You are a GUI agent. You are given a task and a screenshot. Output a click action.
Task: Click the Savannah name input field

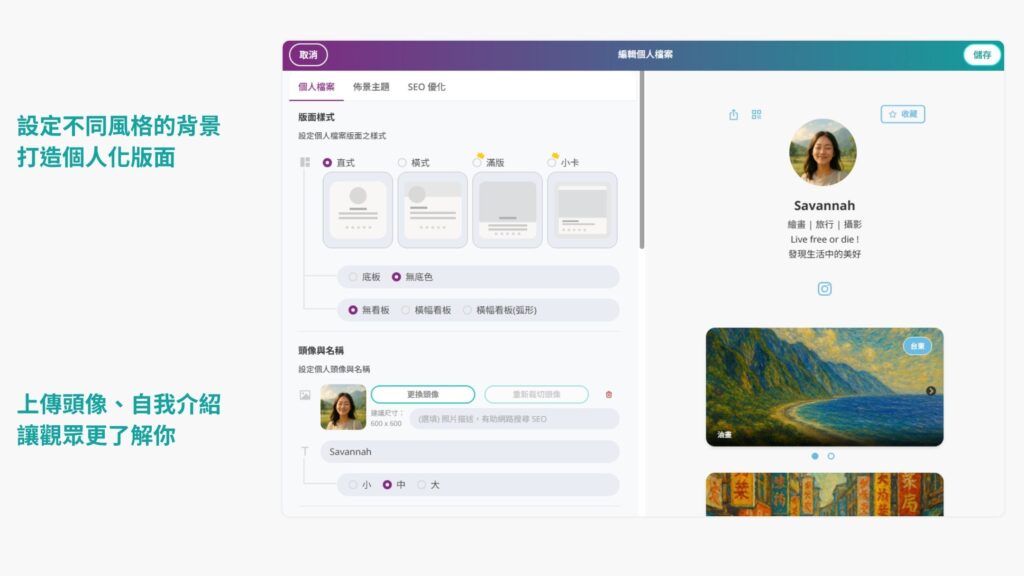[x=469, y=452]
